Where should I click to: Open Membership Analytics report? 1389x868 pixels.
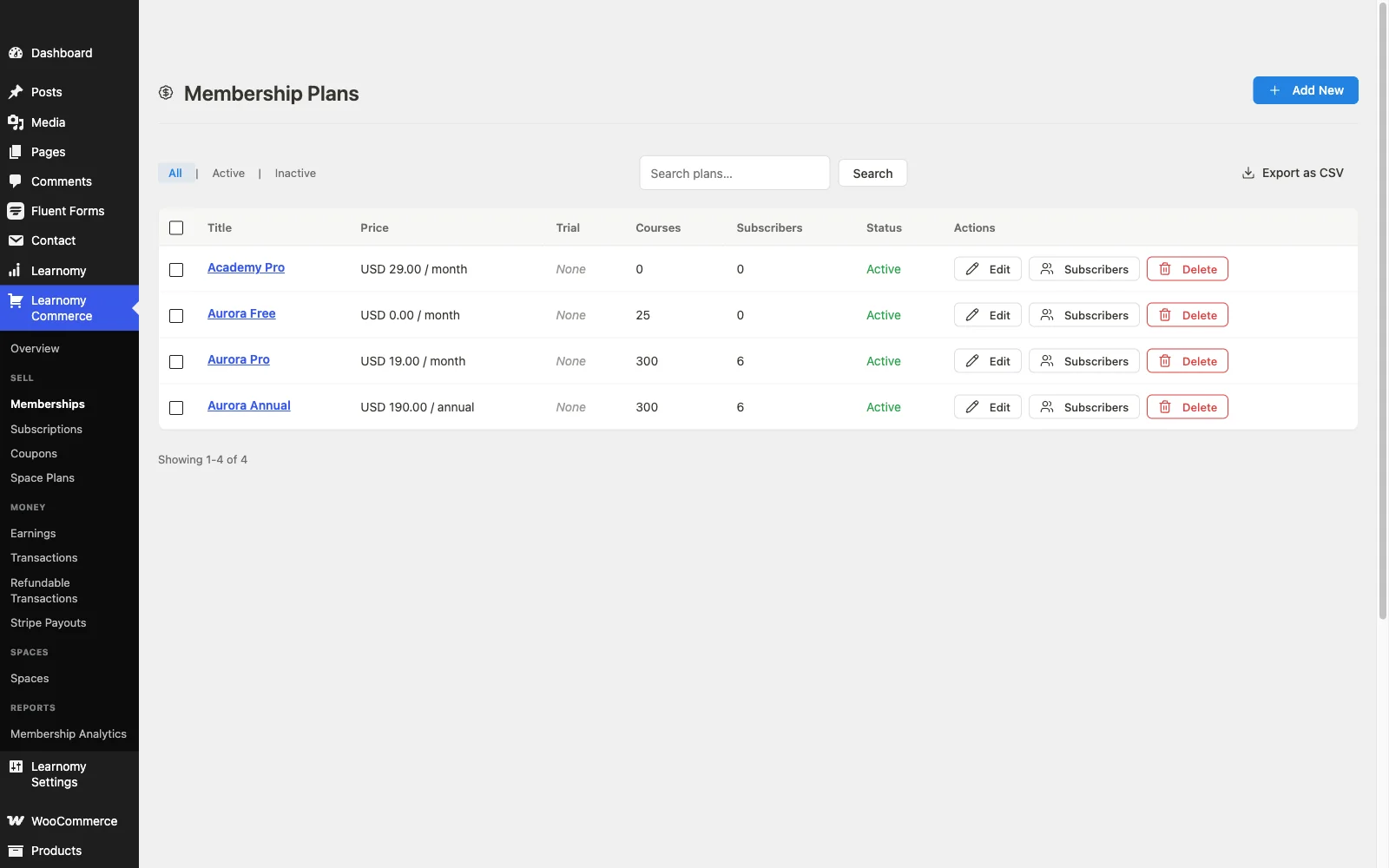tap(69, 734)
